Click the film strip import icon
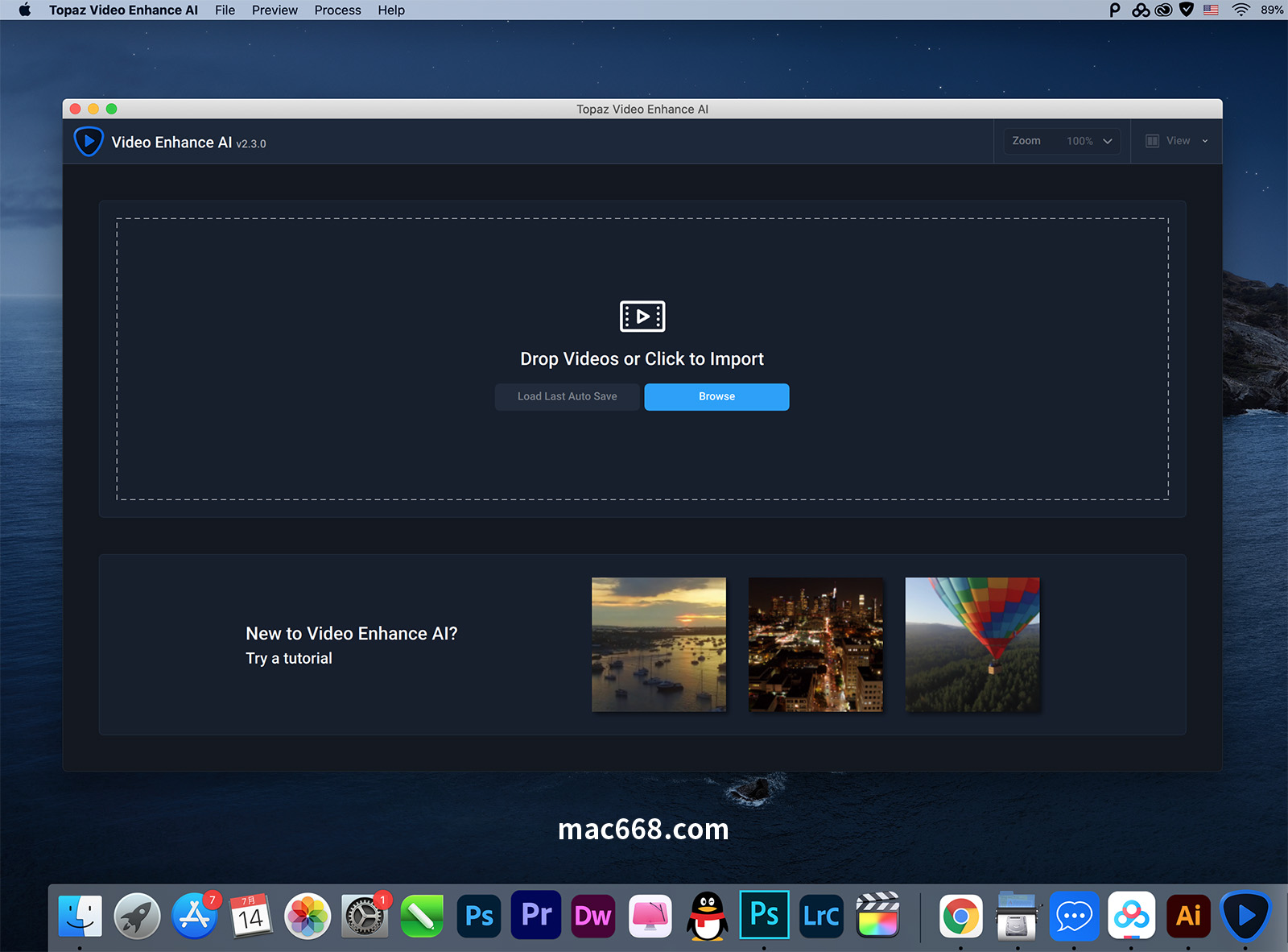1288x952 pixels. (642, 317)
